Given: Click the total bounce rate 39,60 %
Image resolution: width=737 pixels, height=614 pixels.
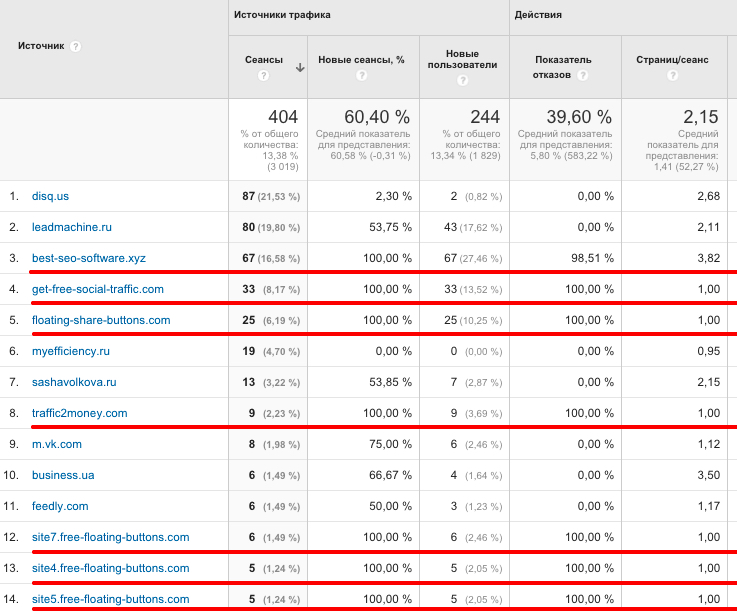Looking at the screenshot, I should pos(579,117).
